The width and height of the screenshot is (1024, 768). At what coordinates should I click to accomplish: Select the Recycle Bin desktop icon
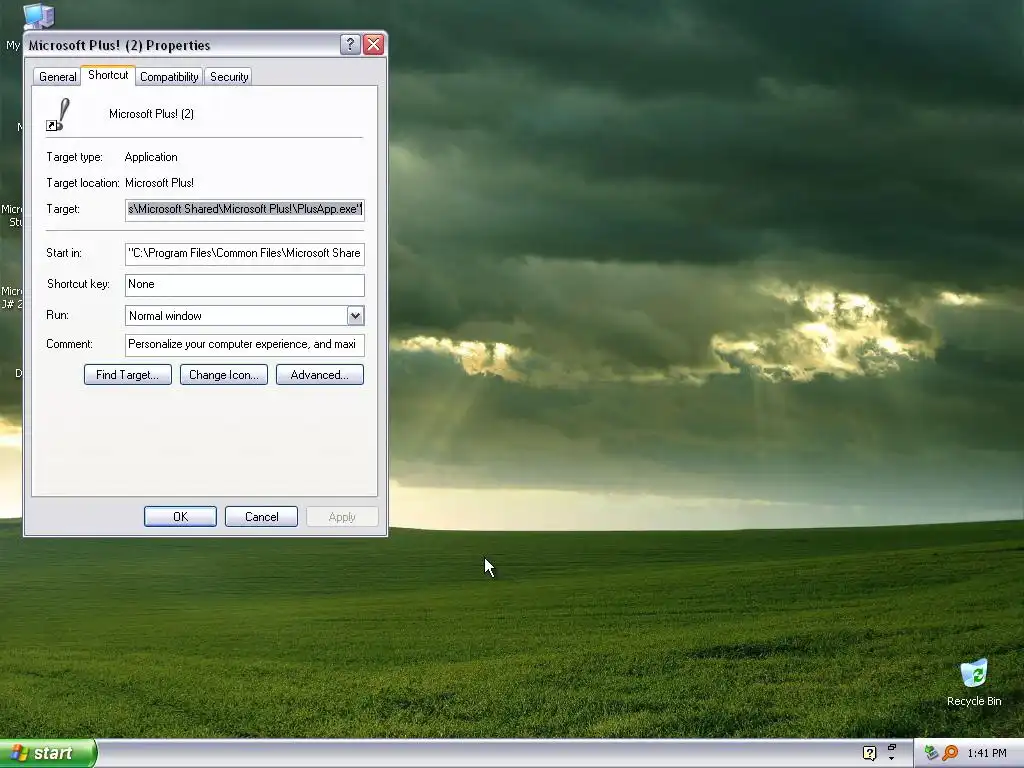[974, 682]
